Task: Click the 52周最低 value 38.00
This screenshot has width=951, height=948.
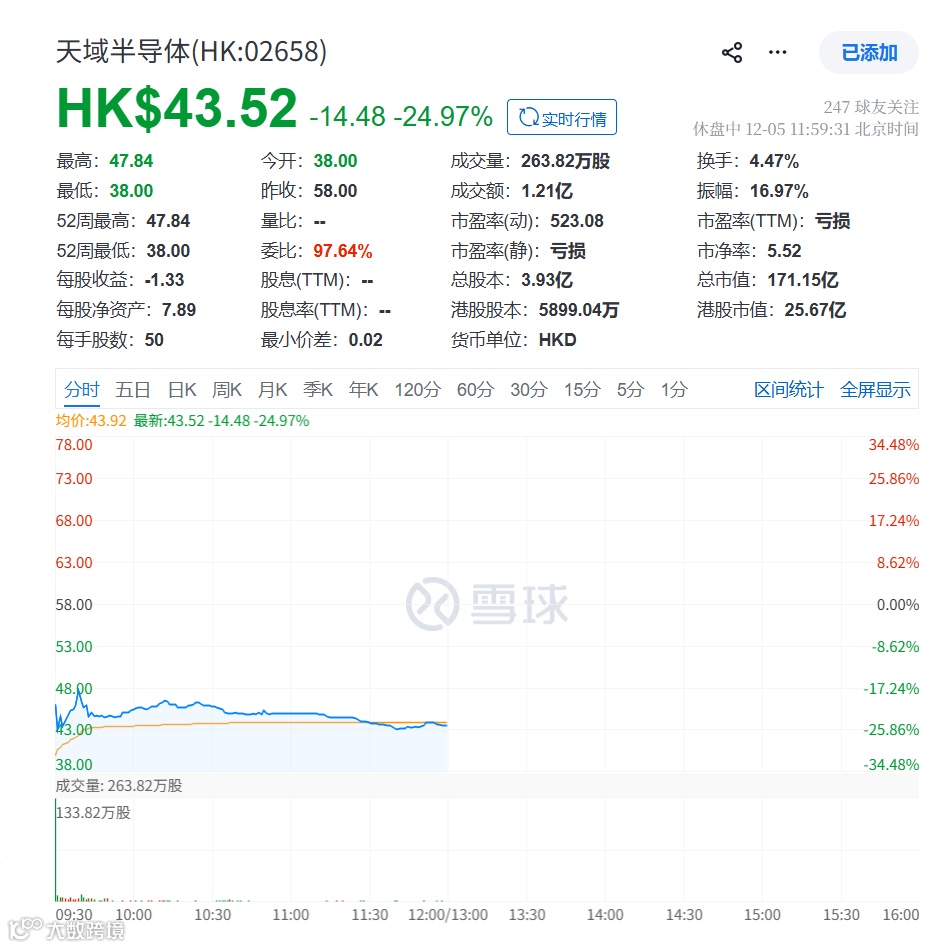Action: 168,250
